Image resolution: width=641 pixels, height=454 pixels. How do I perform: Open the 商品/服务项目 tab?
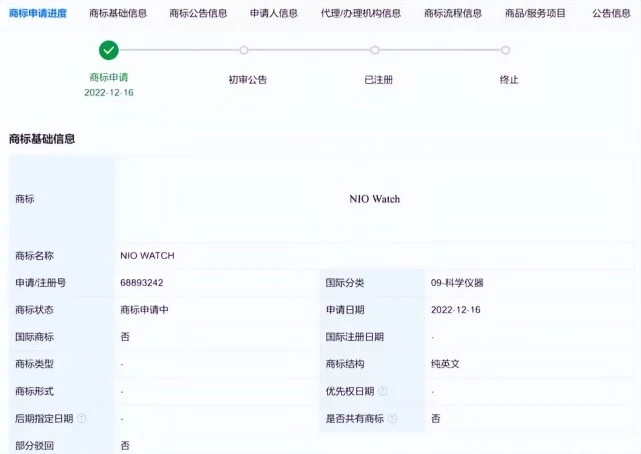(x=535, y=13)
